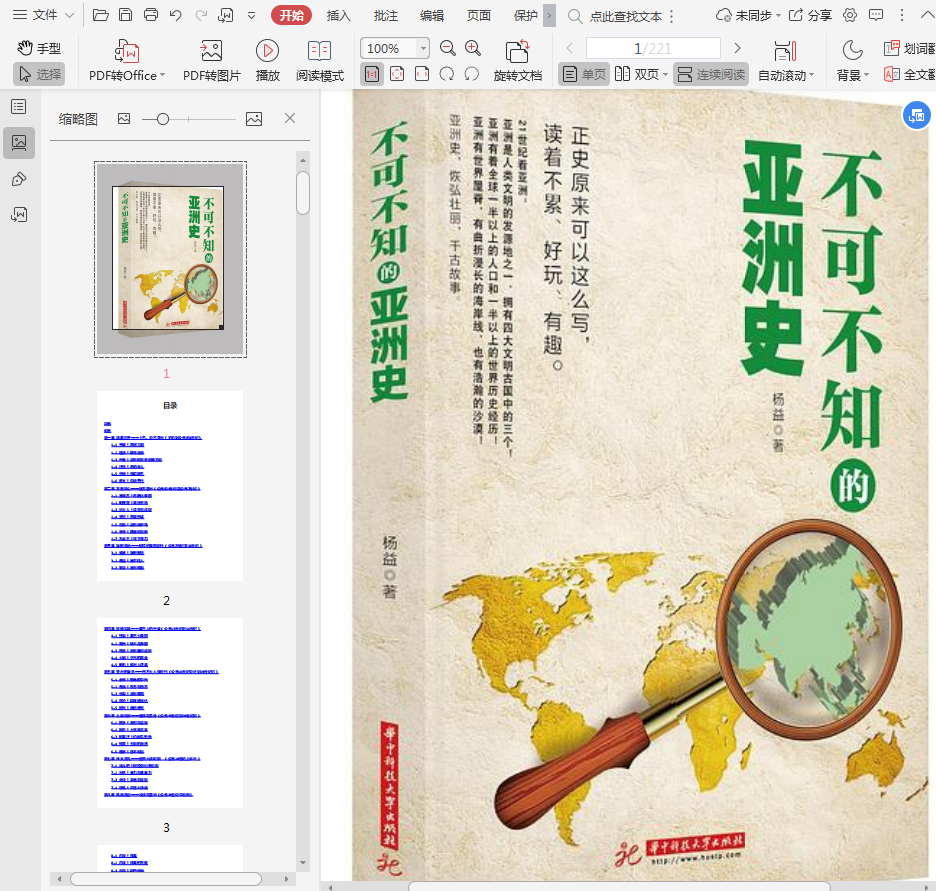936x891 pixels.
Task: Open the bookmarks outline sidebar icon
Action: (x=19, y=108)
